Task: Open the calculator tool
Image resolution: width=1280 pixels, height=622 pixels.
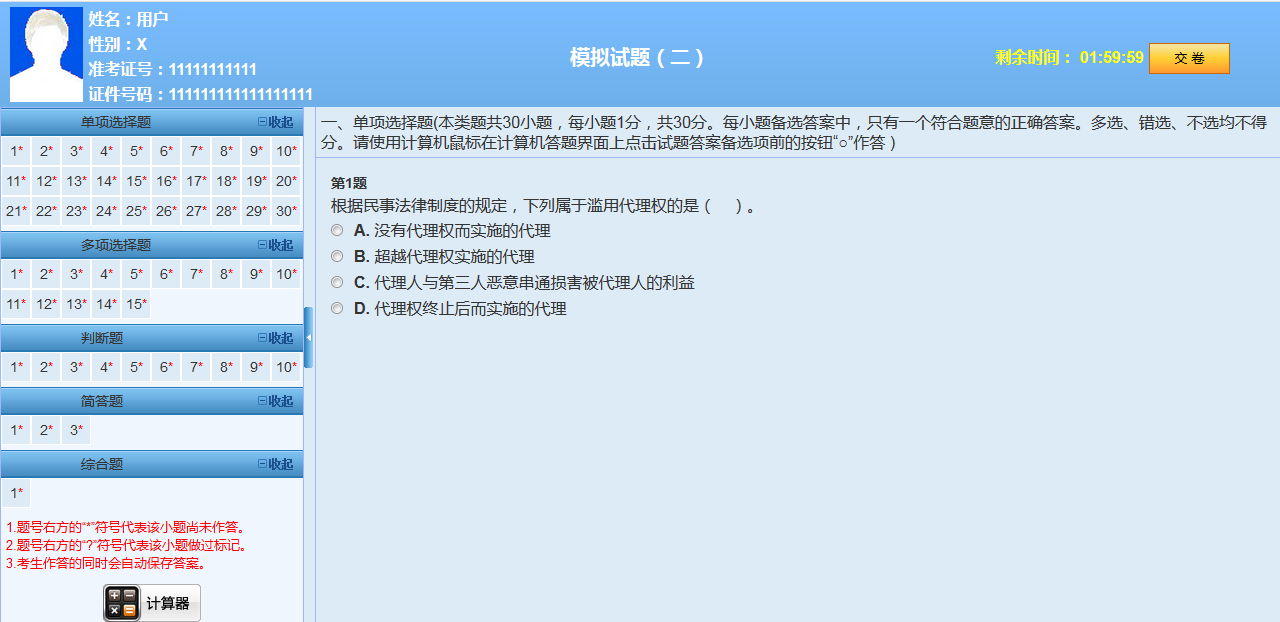Action: pyautogui.click(x=151, y=602)
